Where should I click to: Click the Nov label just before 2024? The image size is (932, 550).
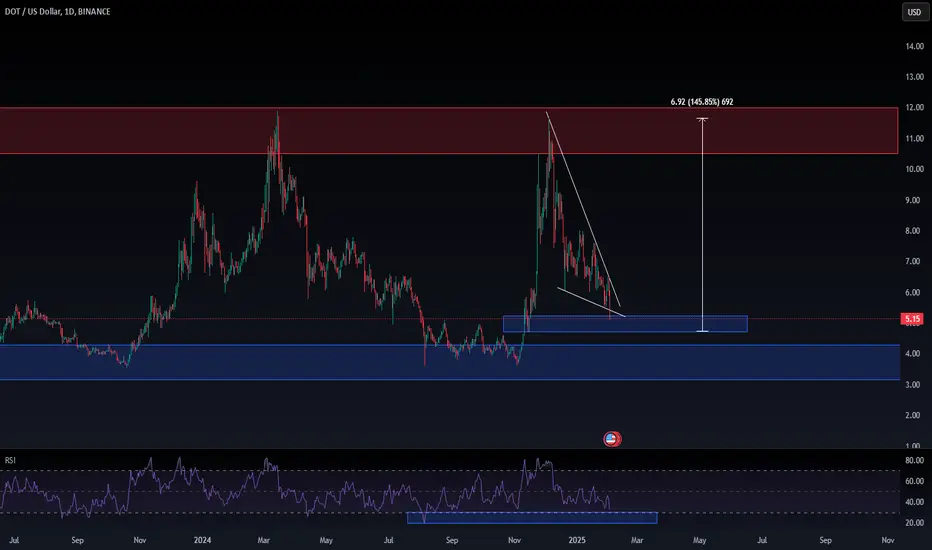click(x=140, y=540)
